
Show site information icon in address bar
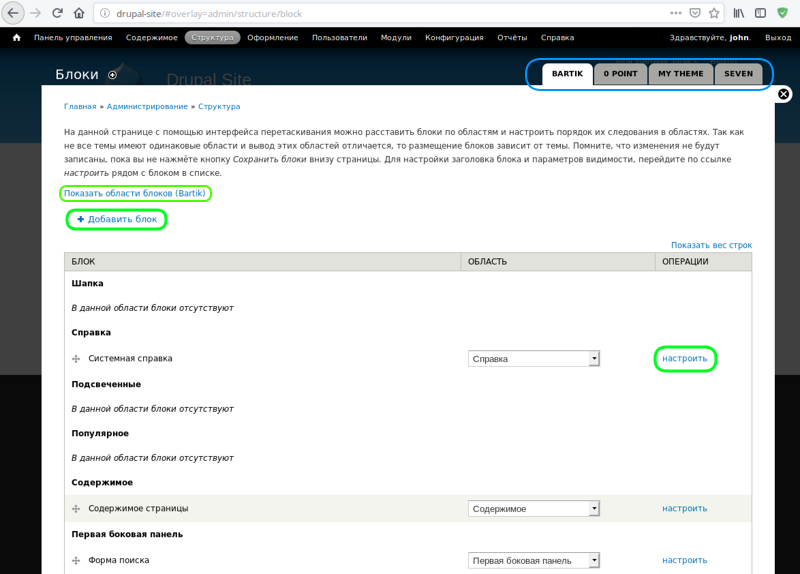pos(105,13)
